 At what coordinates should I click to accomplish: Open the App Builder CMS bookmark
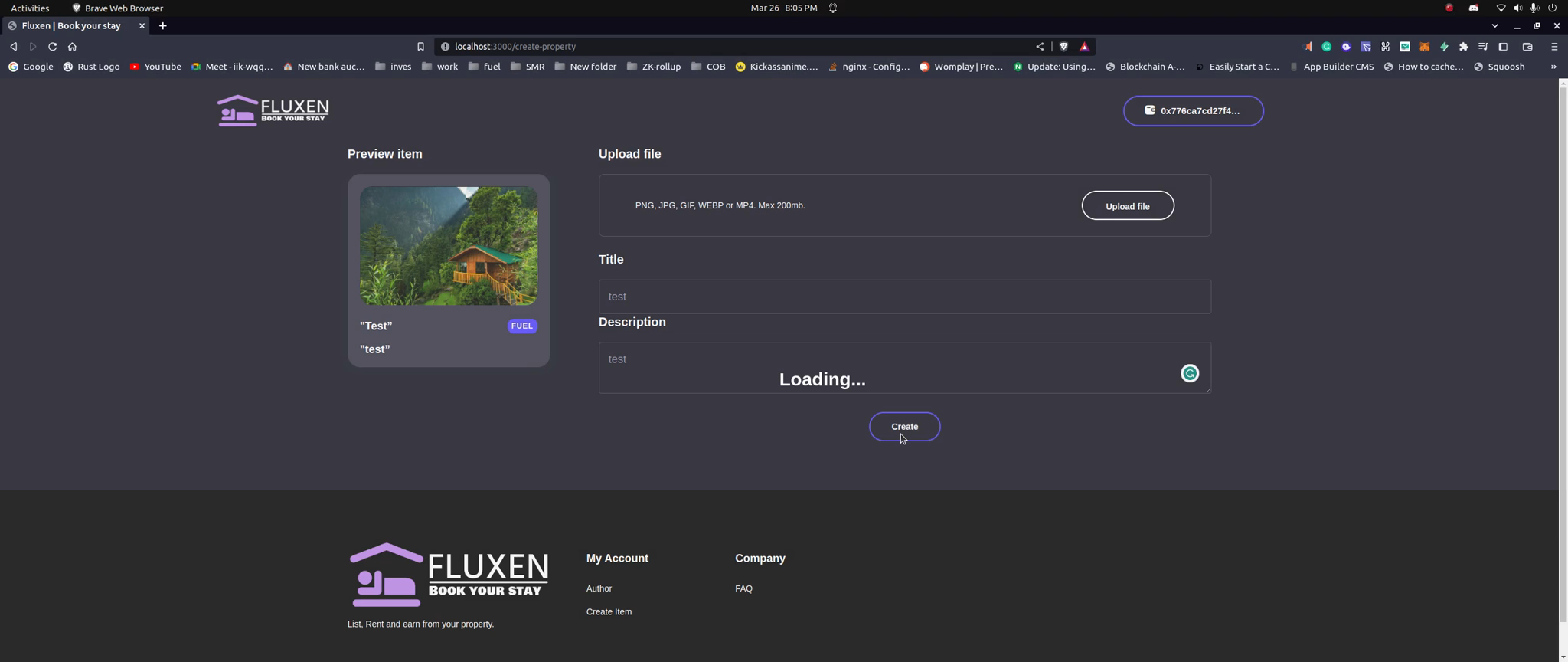[1331, 67]
